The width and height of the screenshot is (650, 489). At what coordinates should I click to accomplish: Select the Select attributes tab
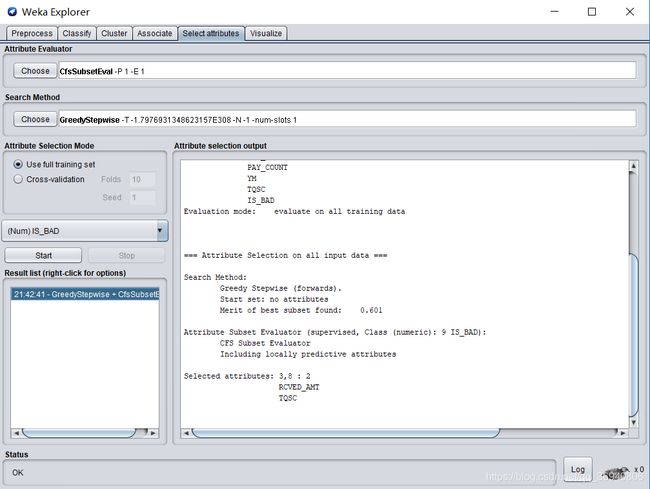tap(211, 33)
